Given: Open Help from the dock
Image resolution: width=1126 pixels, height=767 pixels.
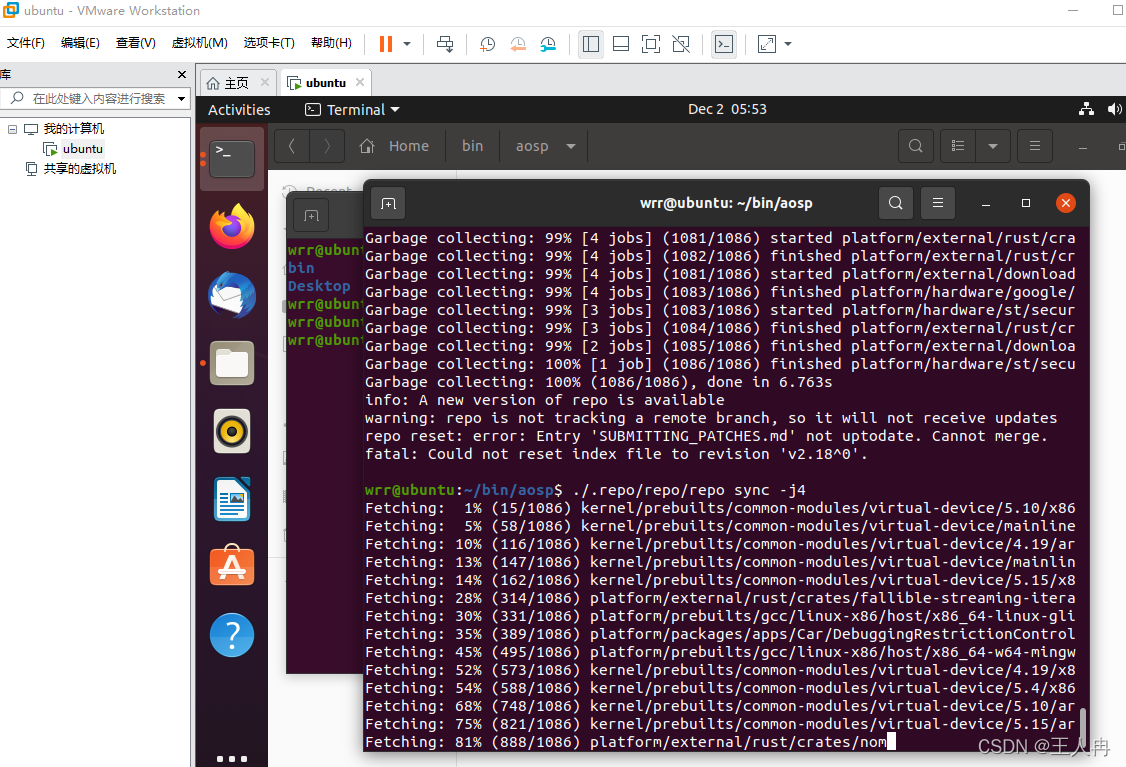Looking at the screenshot, I should coord(232,635).
